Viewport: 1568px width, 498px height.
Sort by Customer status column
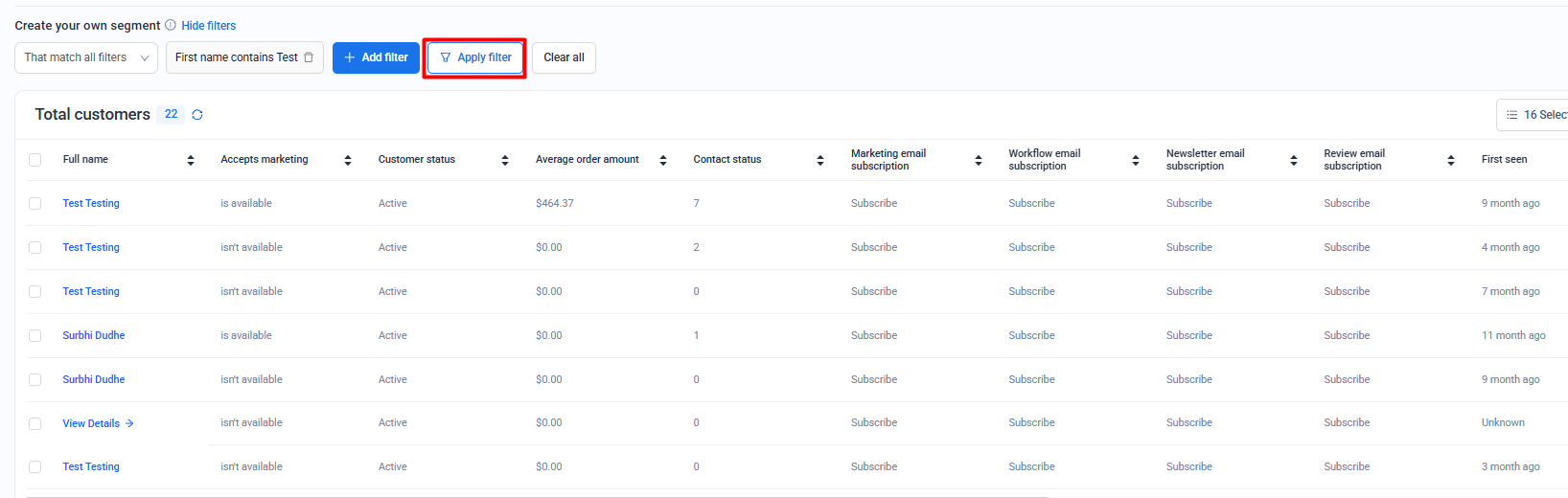[505, 160]
